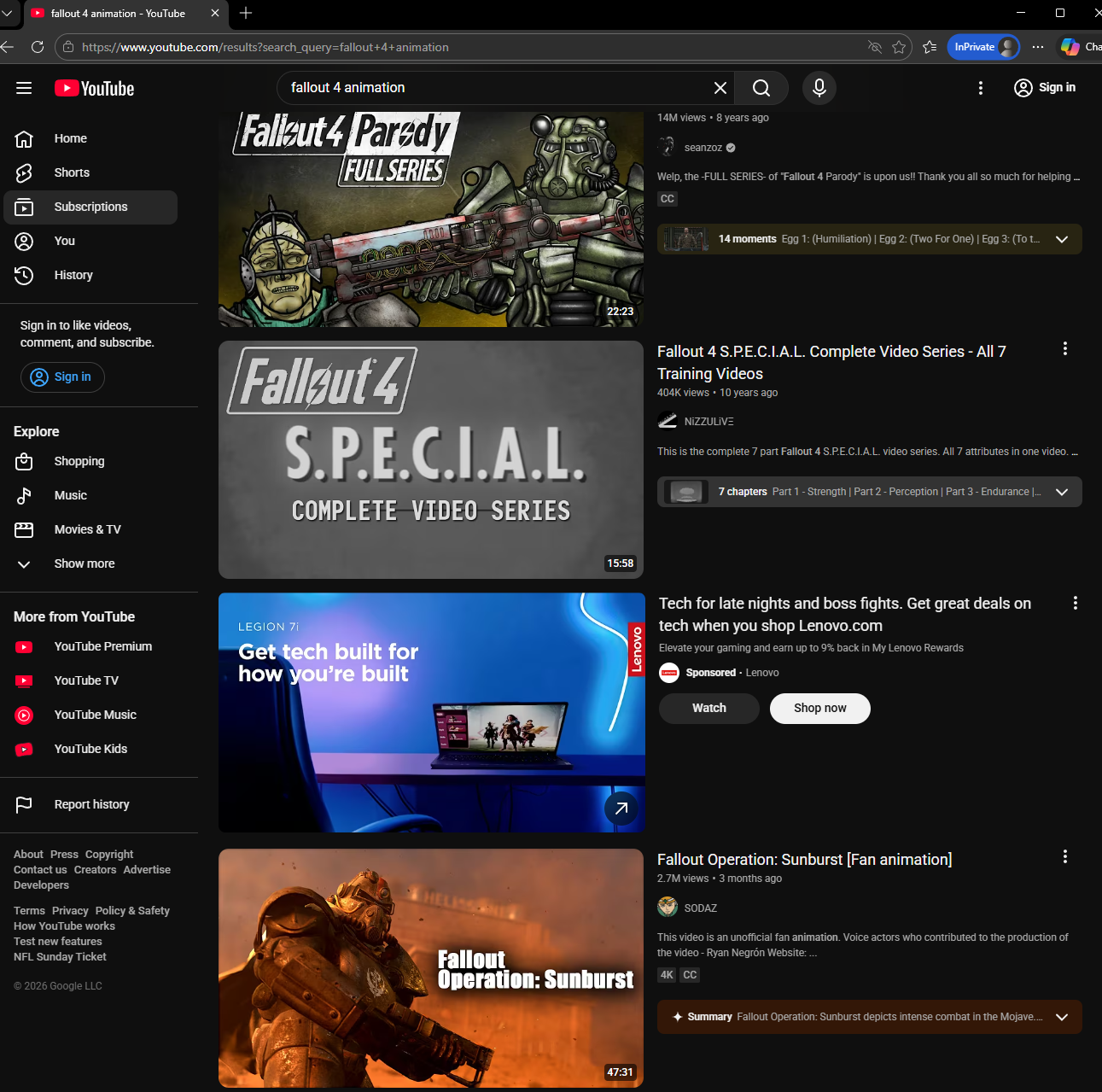Open more options for Lenovo ad
This screenshot has width=1102, height=1092.
1076,603
